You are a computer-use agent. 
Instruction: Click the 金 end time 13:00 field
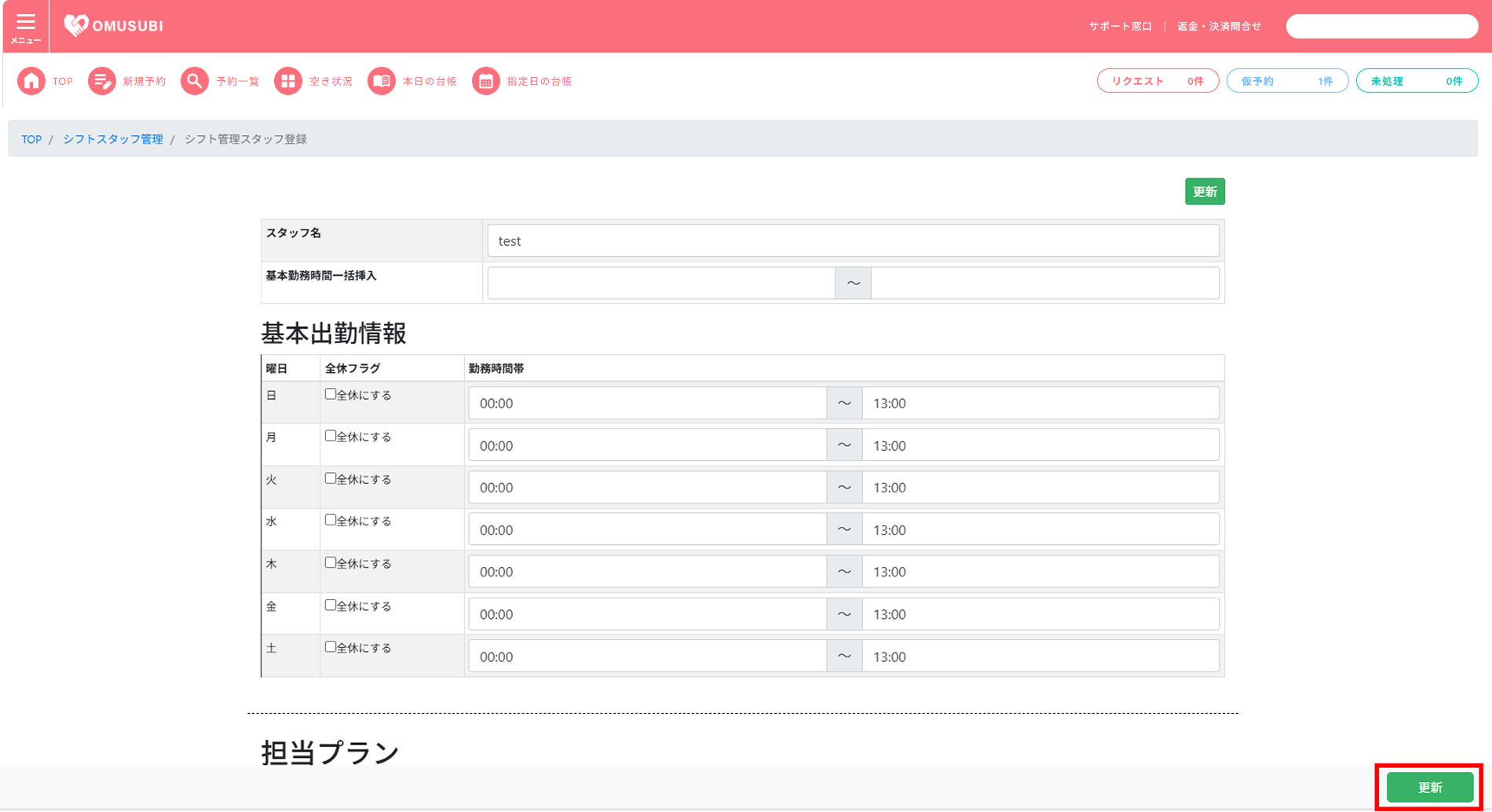(1040, 614)
